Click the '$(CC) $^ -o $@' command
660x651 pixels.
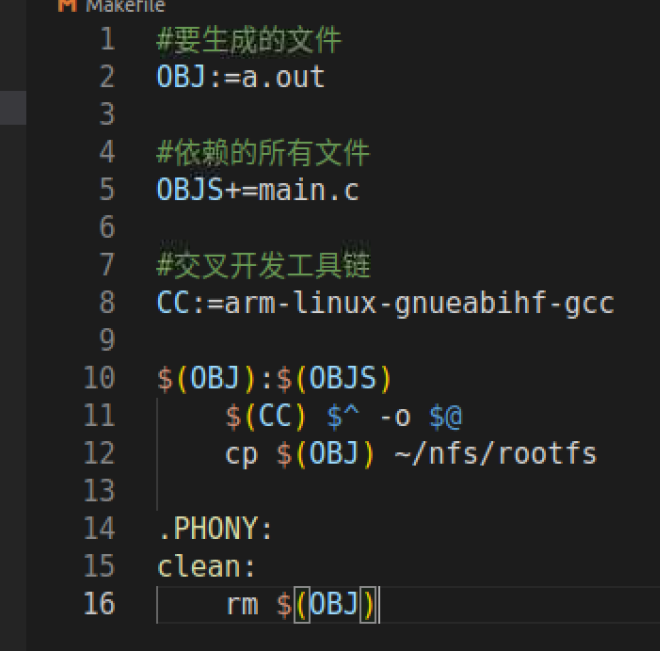pos(343,417)
